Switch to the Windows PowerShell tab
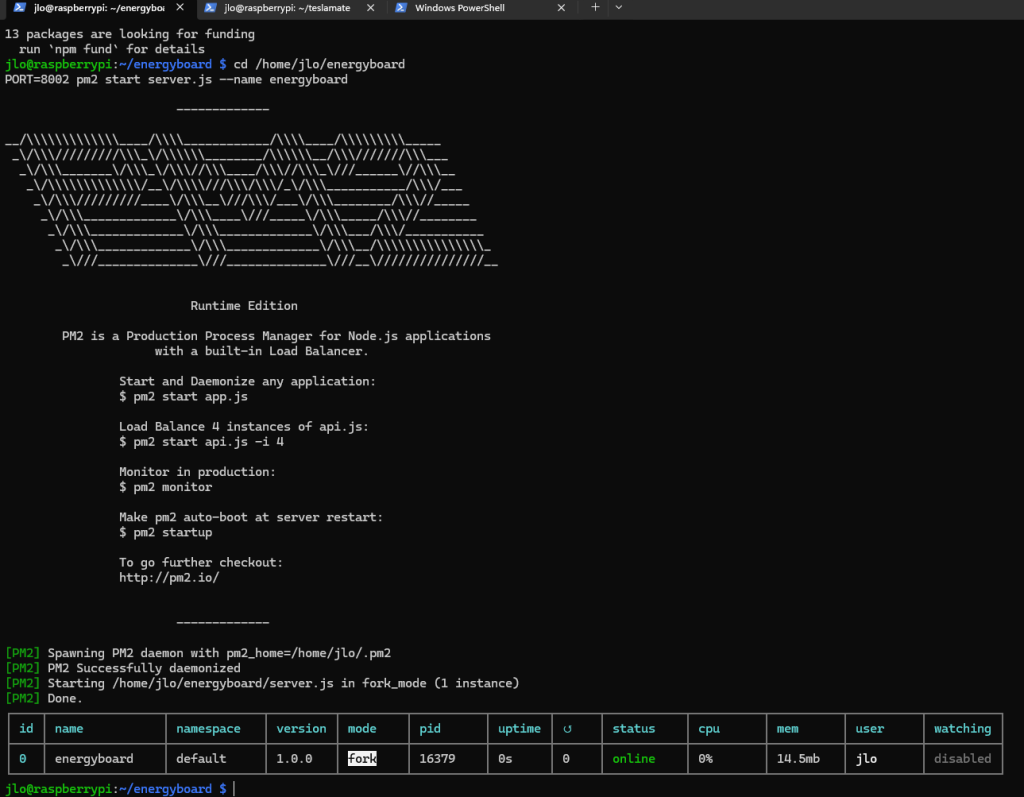Viewport: 1024px width, 797px height. [460, 8]
